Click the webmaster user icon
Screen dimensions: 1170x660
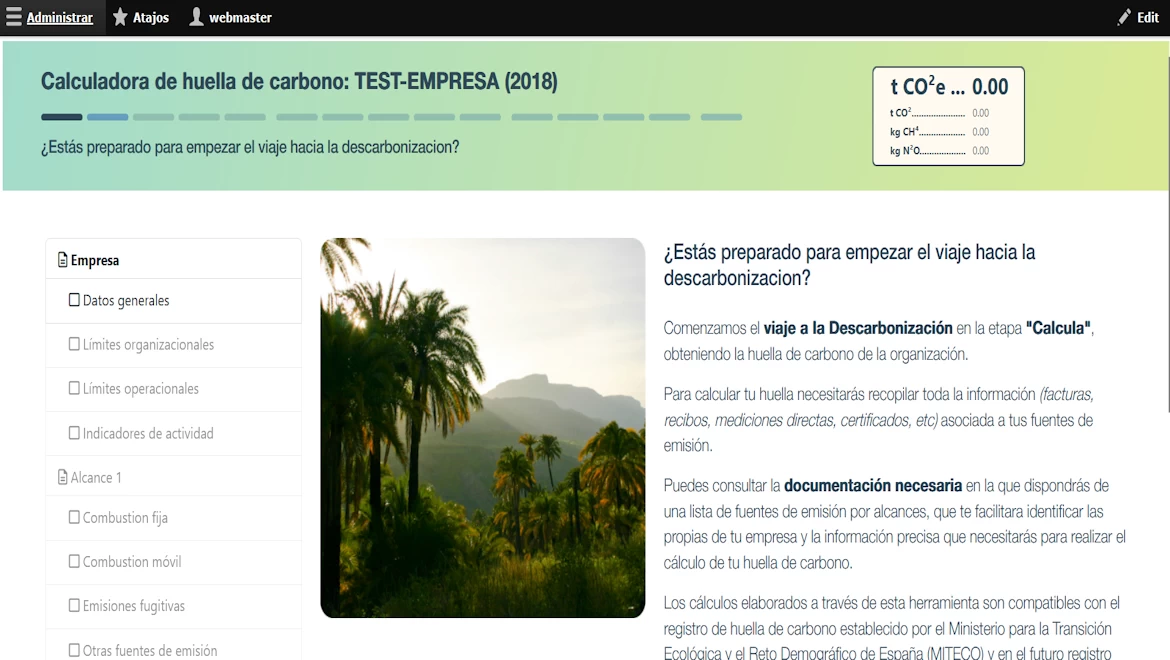click(196, 17)
